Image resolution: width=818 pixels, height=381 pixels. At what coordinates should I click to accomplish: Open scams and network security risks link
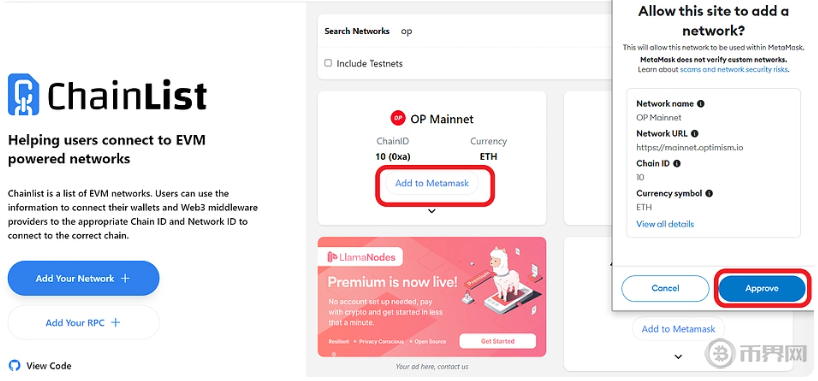click(x=734, y=69)
